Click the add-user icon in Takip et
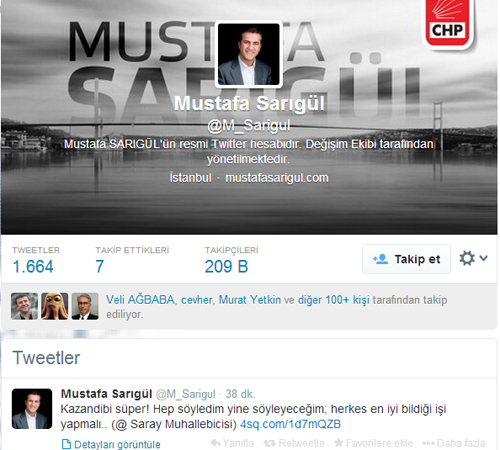The width and height of the screenshot is (500, 450). coord(380,259)
